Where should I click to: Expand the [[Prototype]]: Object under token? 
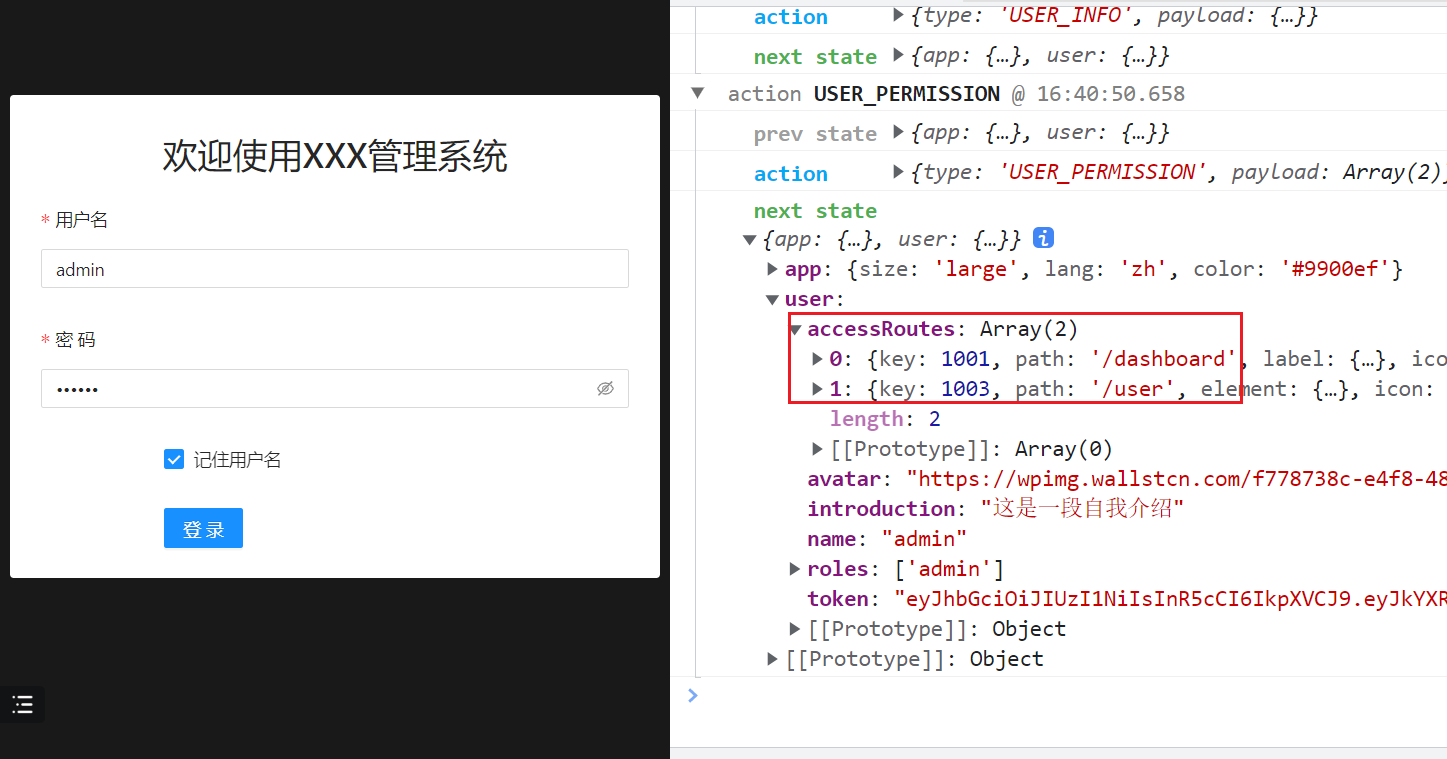(795, 629)
